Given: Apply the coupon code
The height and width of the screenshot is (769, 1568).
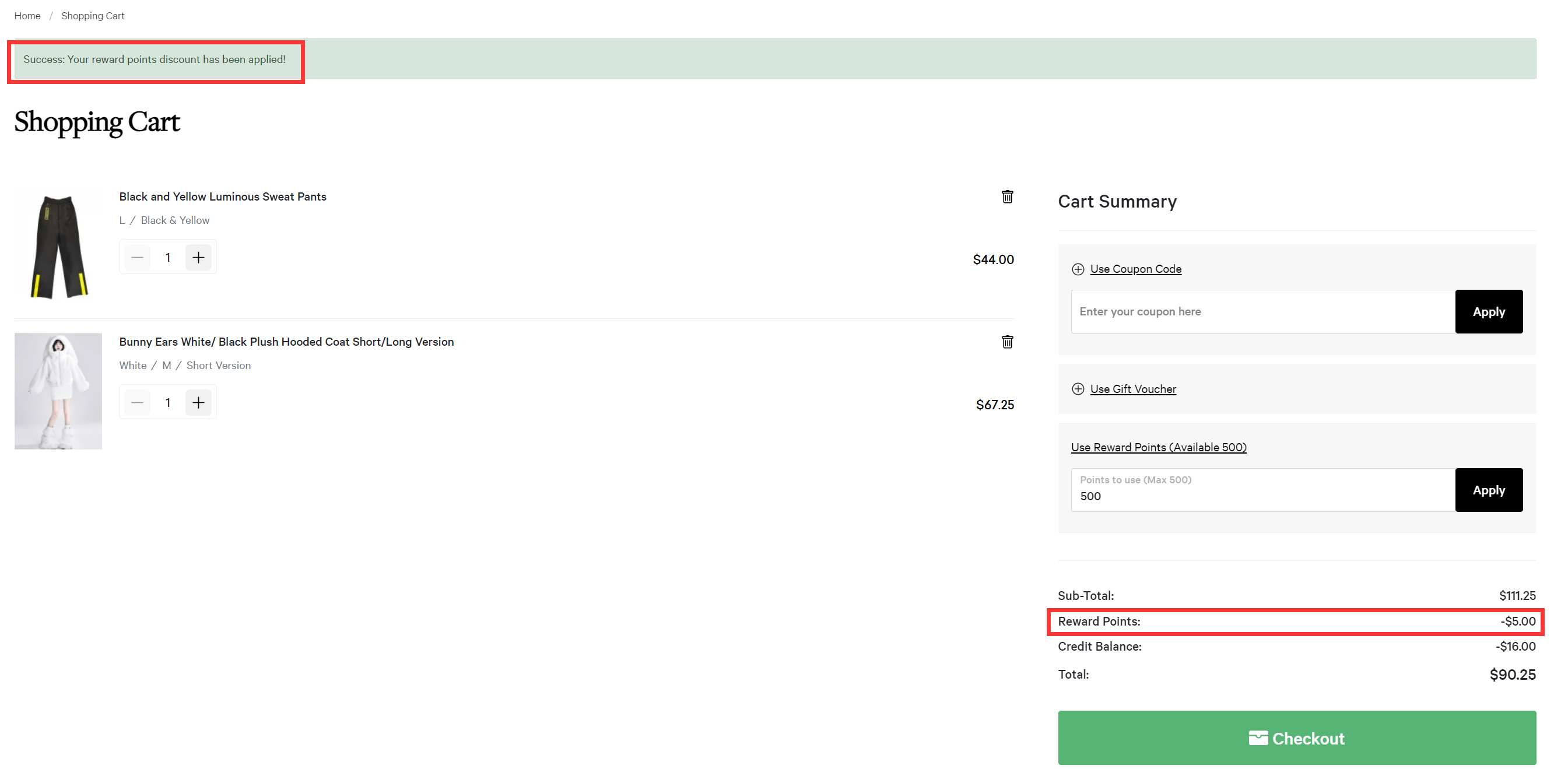Looking at the screenshot, I should 1488,311.
